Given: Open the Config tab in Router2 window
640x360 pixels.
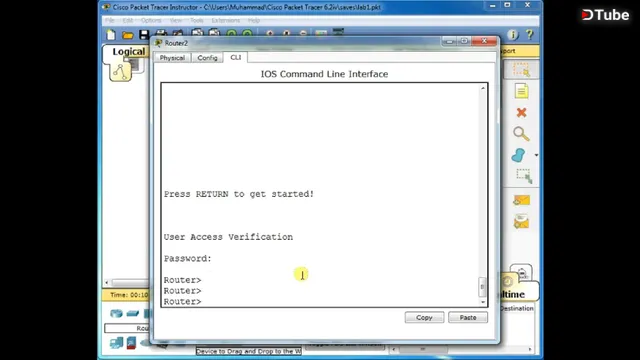Looking at the screenshot, I should click(207, 58).
